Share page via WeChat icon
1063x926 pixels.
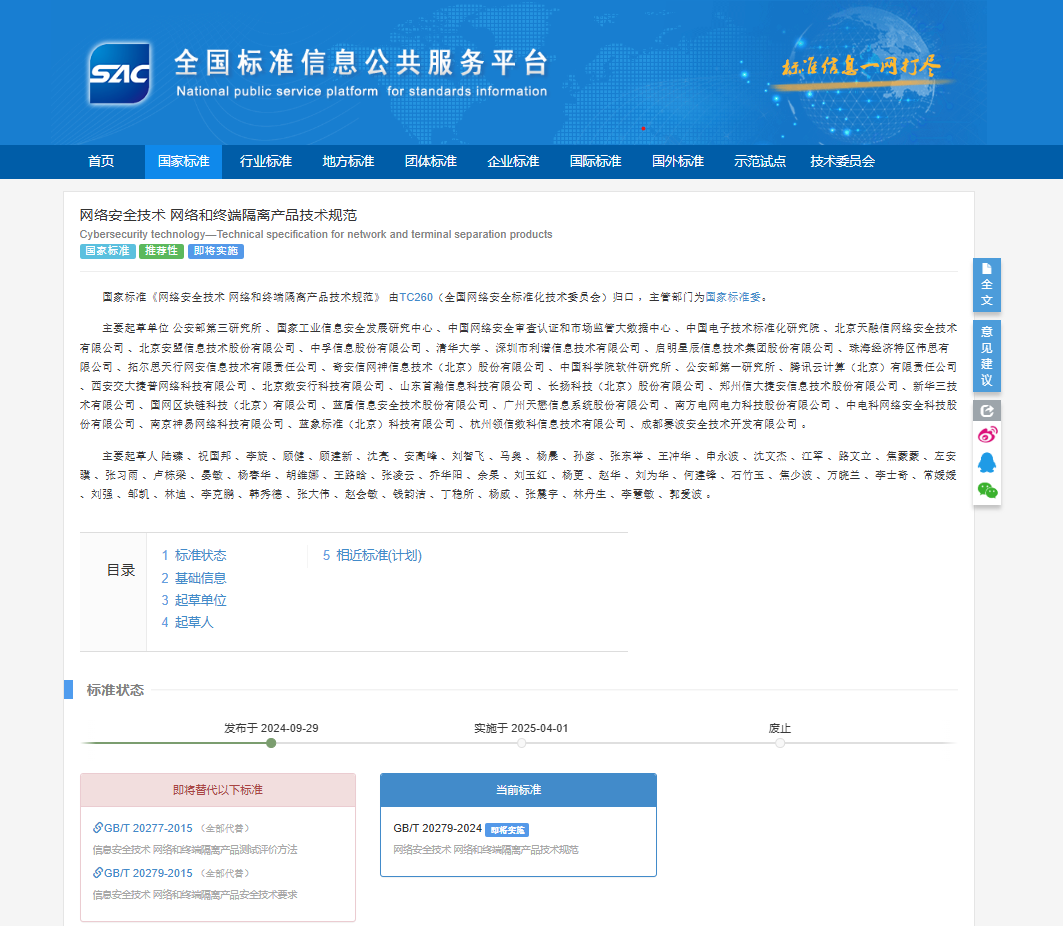(986, 490)
